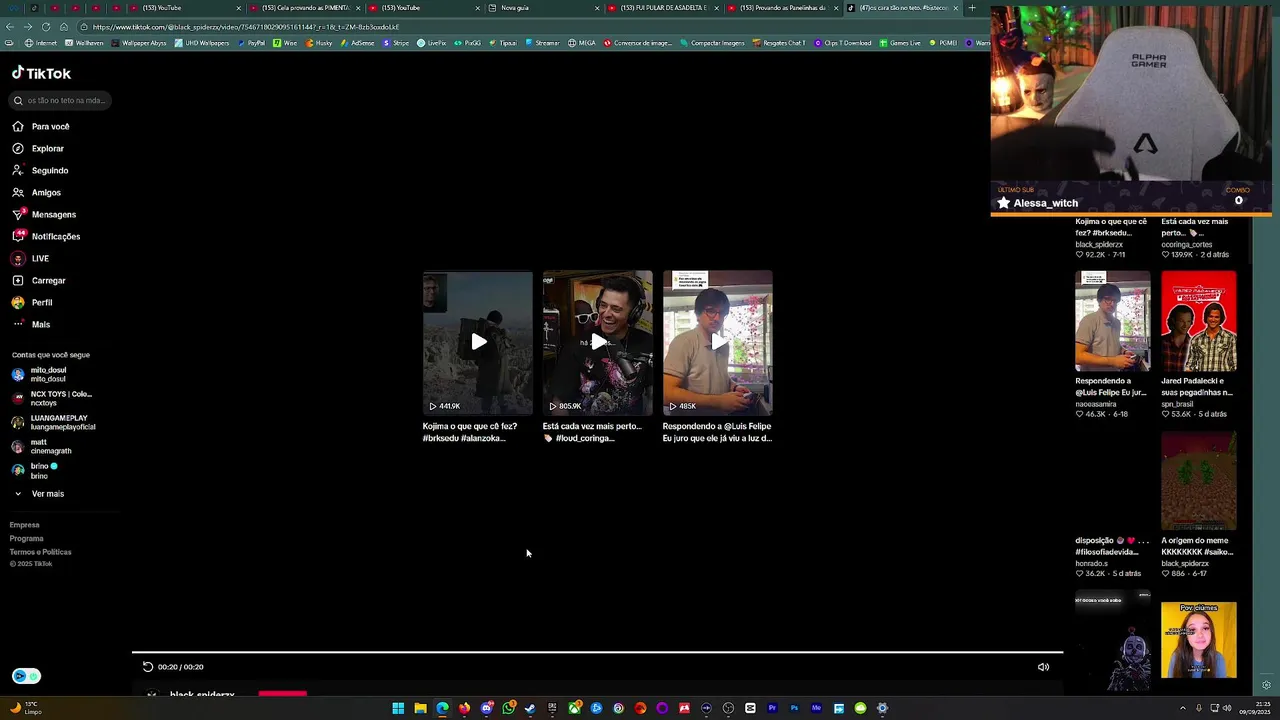Open Steam from the taskbar
Screen dimensions: 1280x720
pyautogui.click(x=530, y=708)
